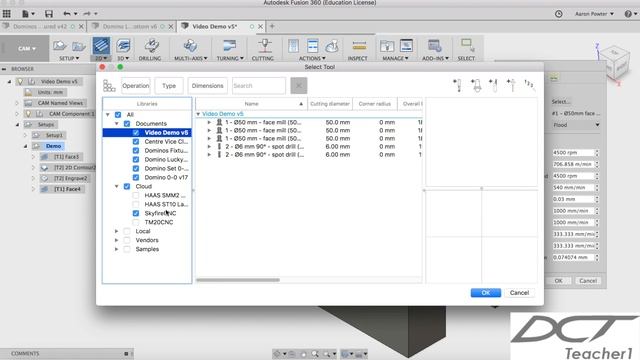Save the document with the Save icon
The height and width of the screenshot is (360, 640).
click(x=49, y=14)
